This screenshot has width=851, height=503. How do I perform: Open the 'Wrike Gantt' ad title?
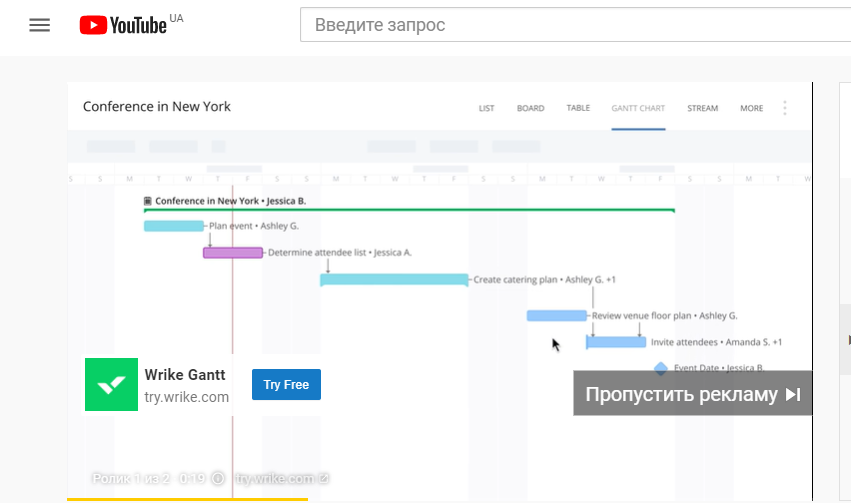click(x=185, y=375)
